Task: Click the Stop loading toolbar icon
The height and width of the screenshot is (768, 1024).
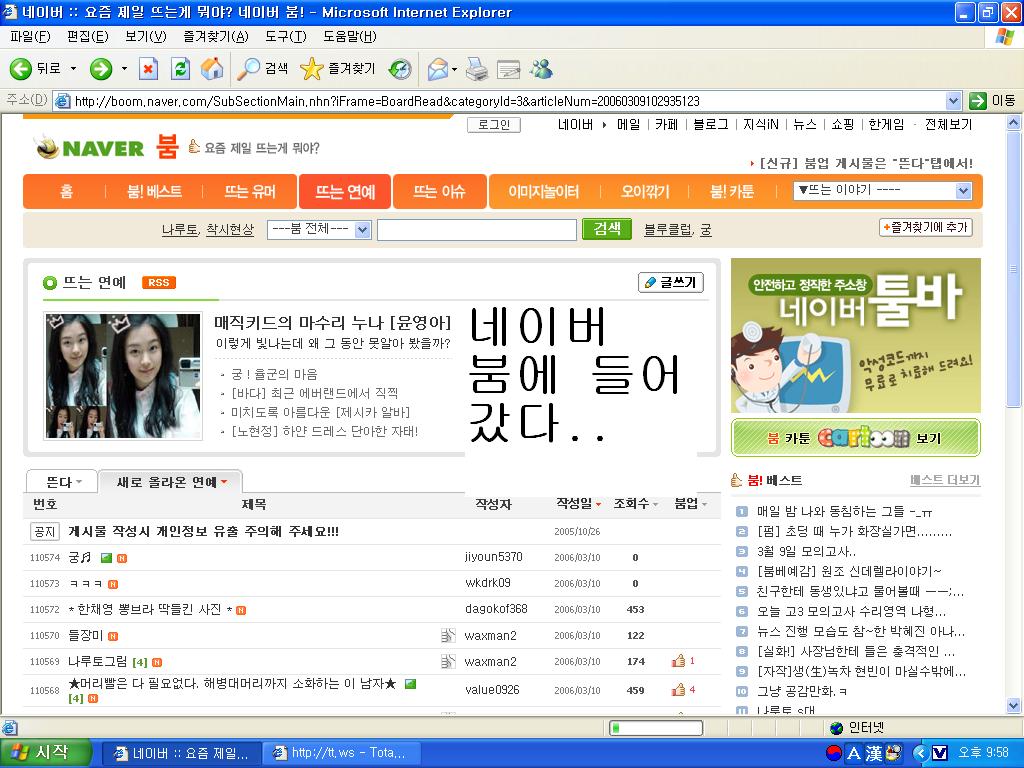Action: click(x=148, y=69)
